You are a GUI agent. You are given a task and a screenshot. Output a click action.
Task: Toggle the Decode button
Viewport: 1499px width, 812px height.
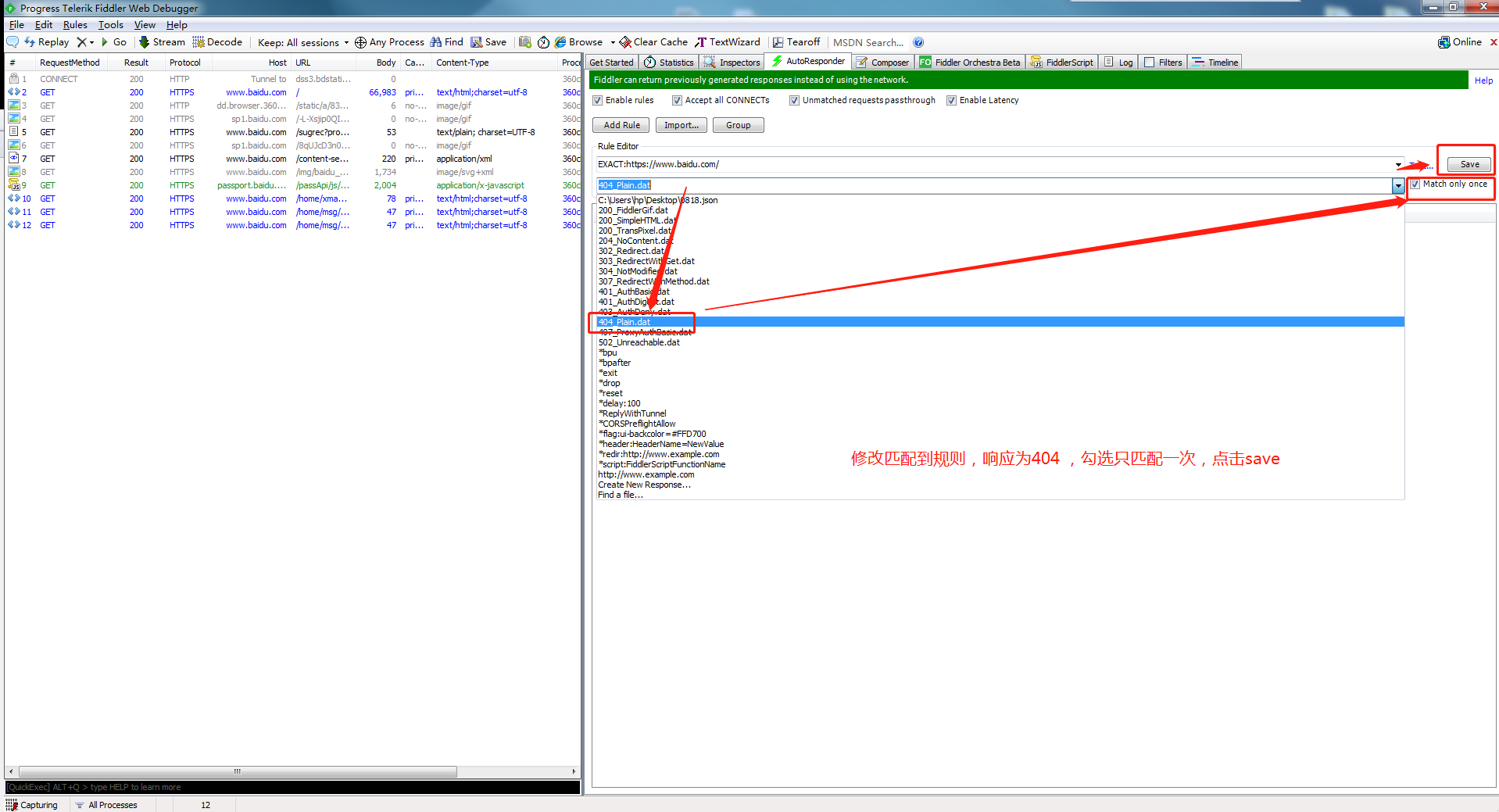click(217, 42)
